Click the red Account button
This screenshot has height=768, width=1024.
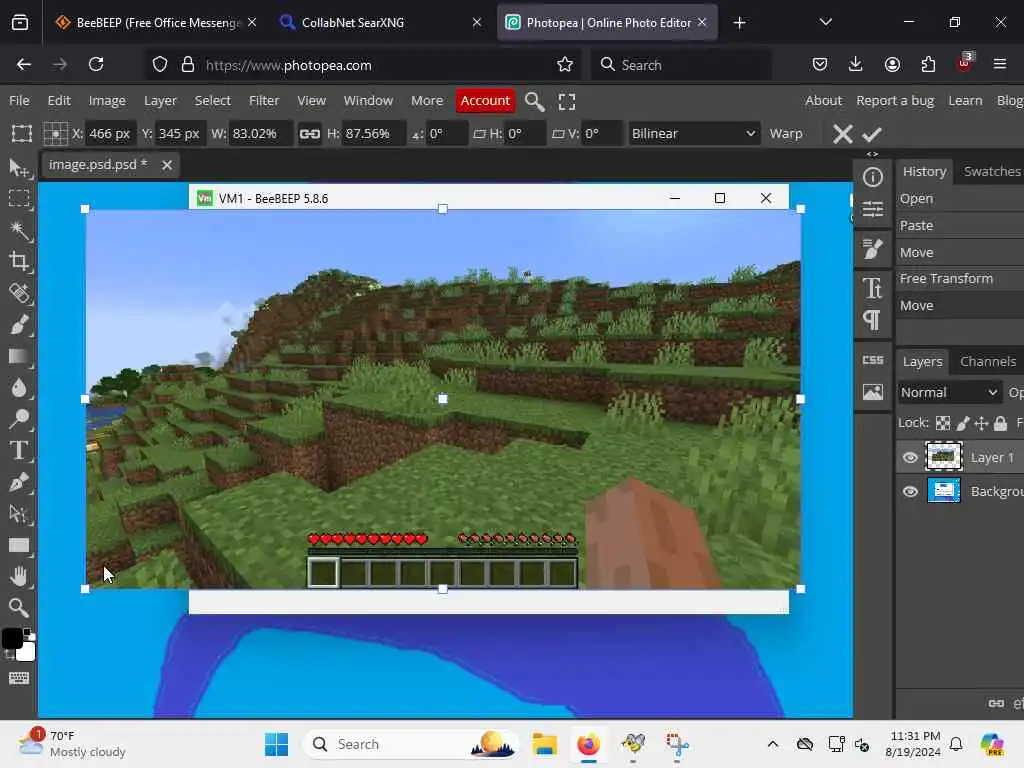coord(485,101)
